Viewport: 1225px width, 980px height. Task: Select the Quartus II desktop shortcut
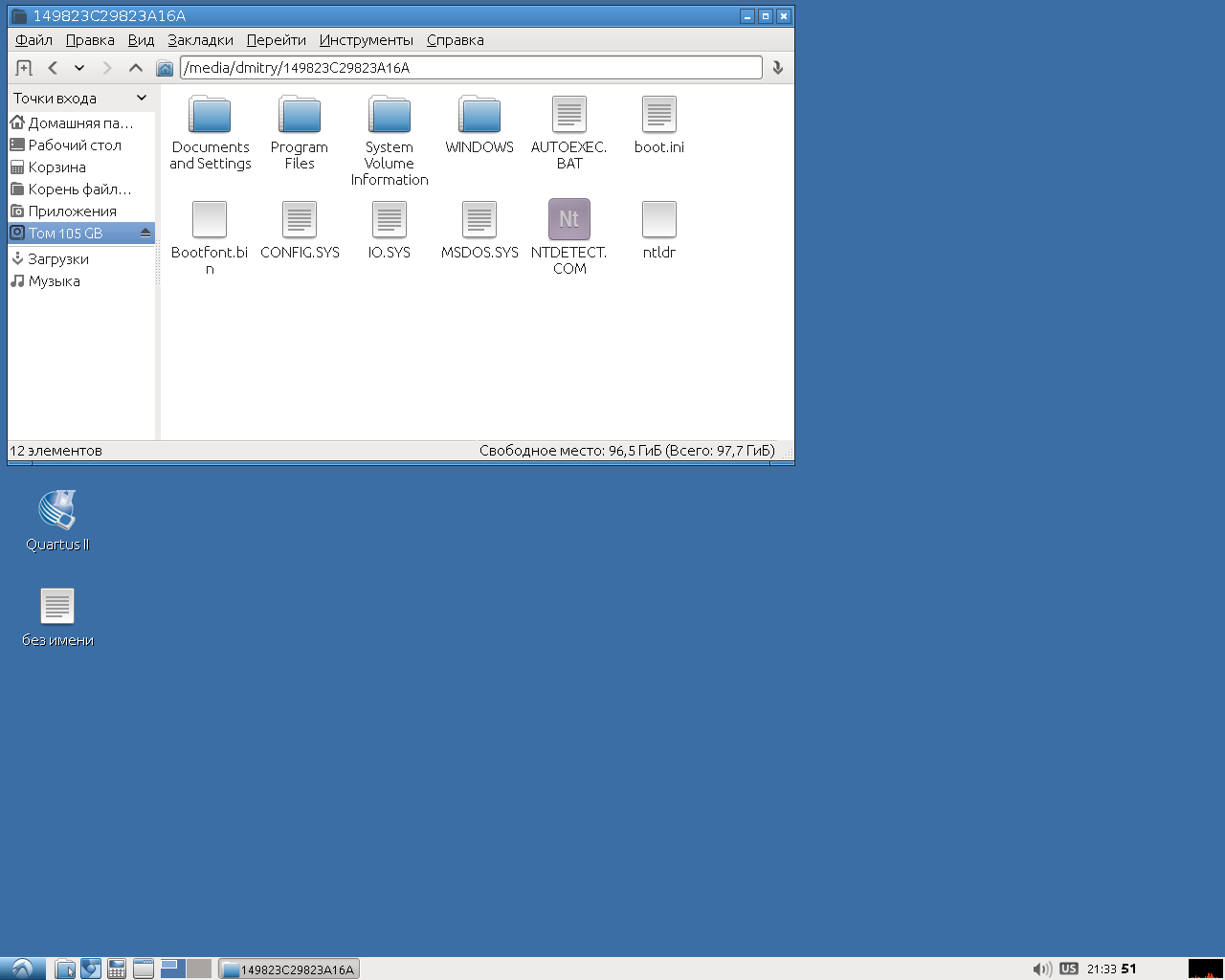click(57, 512)
